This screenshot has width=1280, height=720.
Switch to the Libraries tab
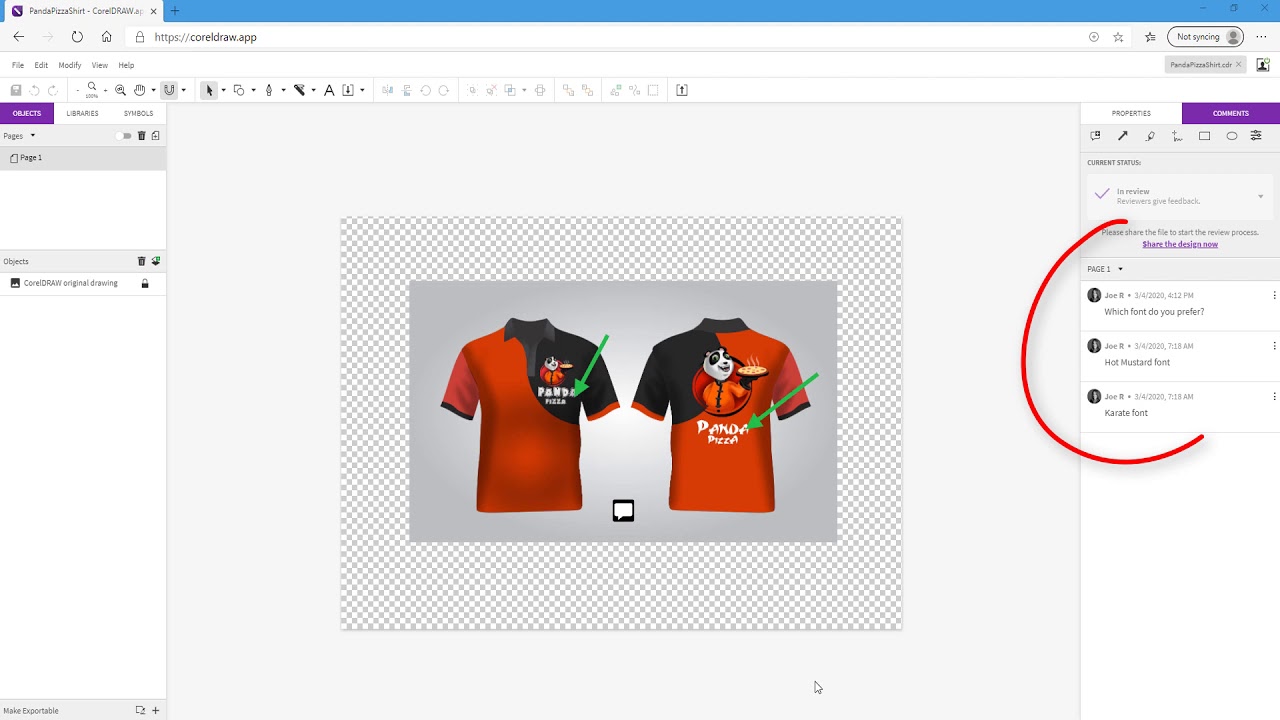[x=82, y=113]
